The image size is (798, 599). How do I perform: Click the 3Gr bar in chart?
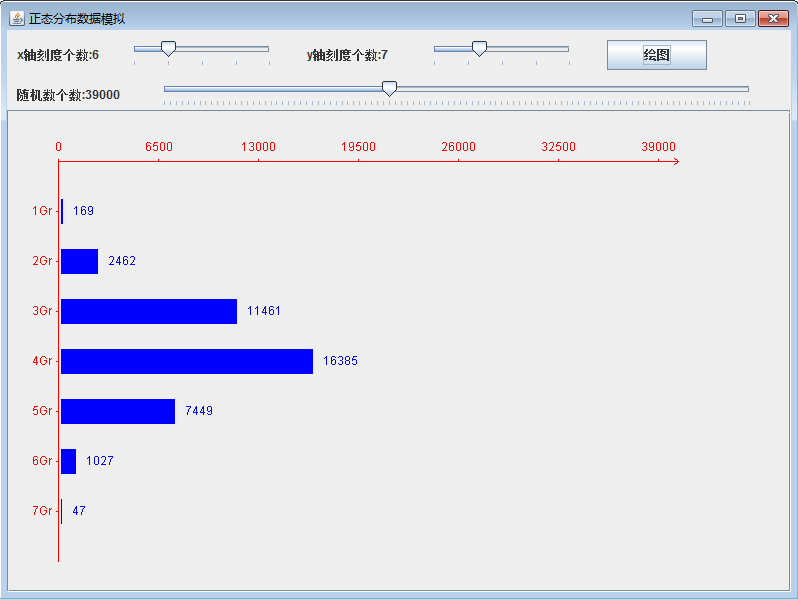point(149,311)
